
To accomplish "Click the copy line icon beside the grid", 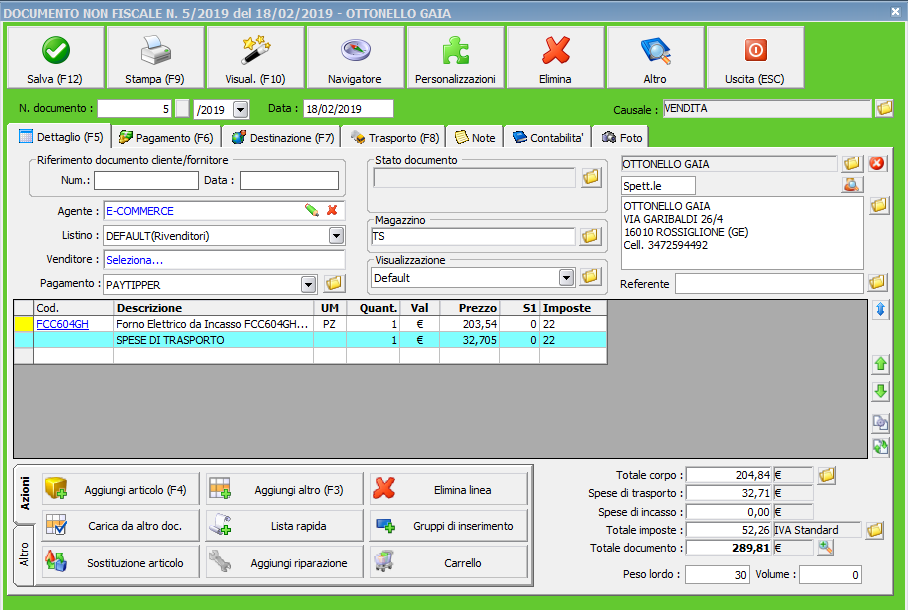I will 880,423.
